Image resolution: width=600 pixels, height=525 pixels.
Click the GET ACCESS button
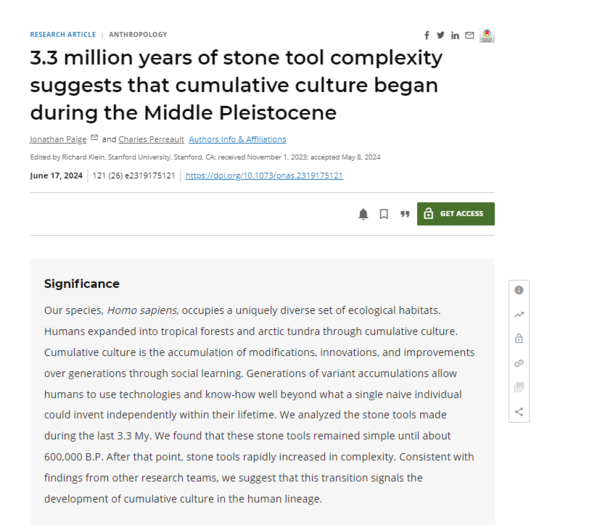click(455, 214)
